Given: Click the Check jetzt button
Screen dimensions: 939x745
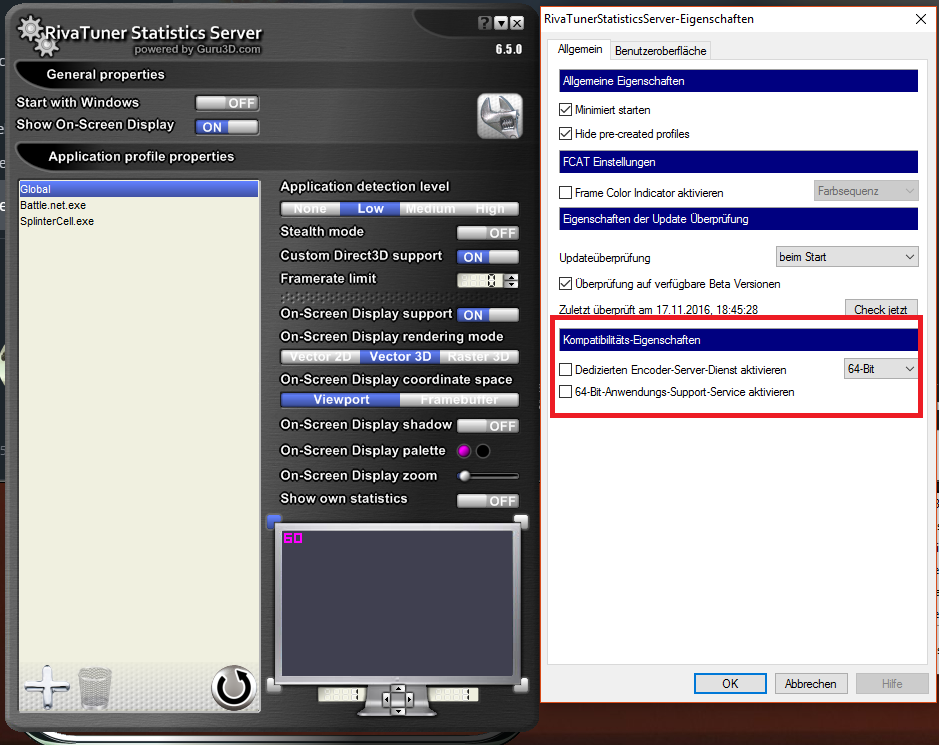Looking at the screenshot, I should pos(881,309).
